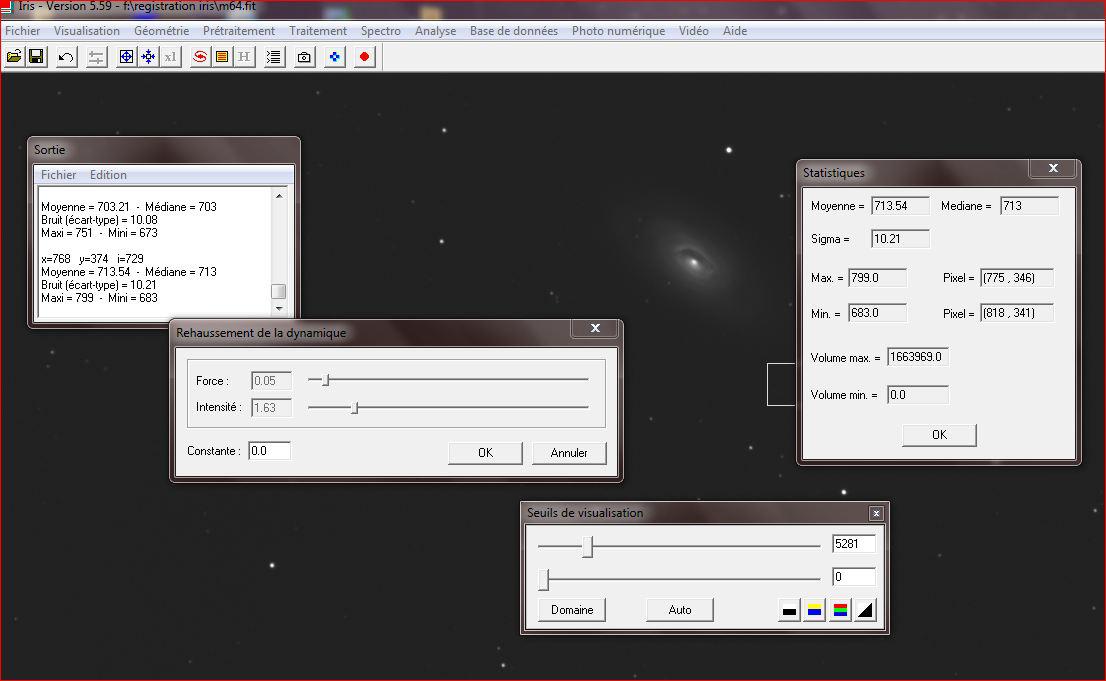
Task: Click the lower threshold slider handle
Action: 544,579
